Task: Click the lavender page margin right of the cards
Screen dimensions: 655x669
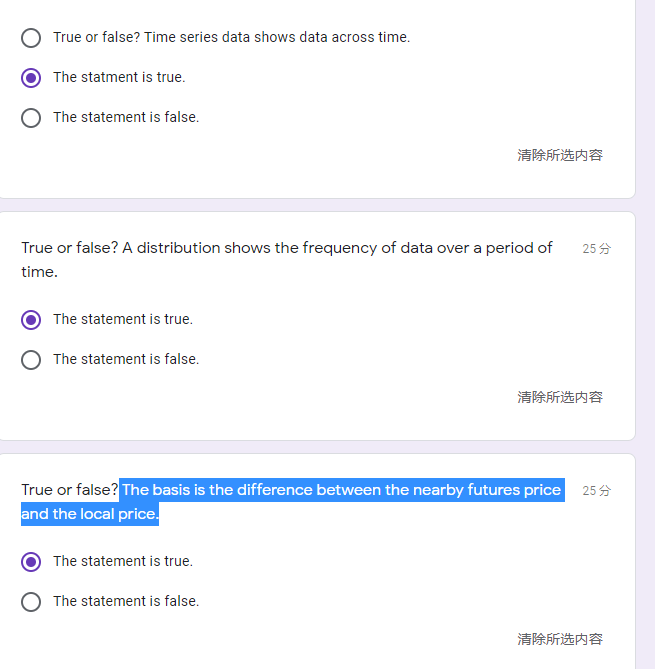Action: (645, 330)
